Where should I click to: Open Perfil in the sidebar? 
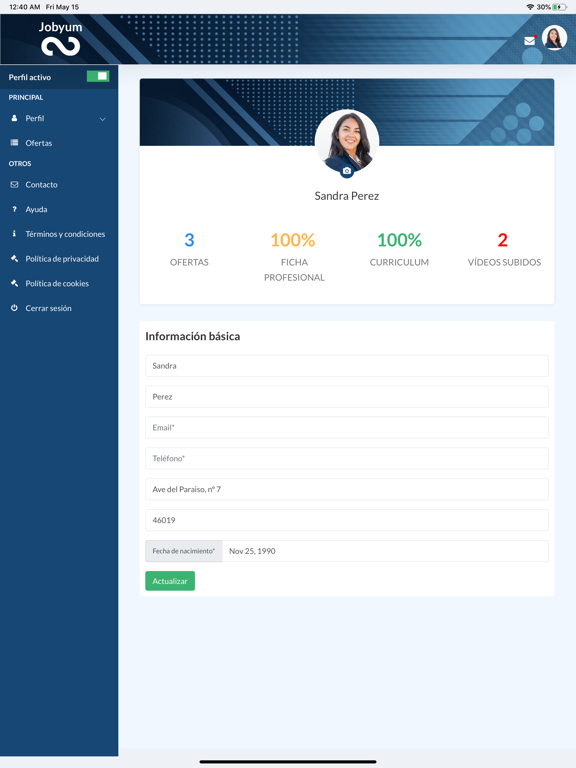click(35, 118)
